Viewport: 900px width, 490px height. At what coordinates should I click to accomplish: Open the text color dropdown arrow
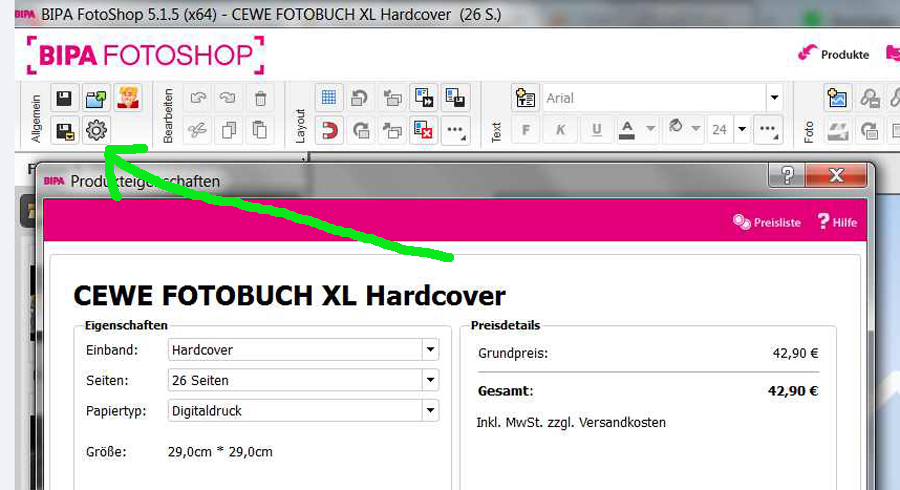650,129
